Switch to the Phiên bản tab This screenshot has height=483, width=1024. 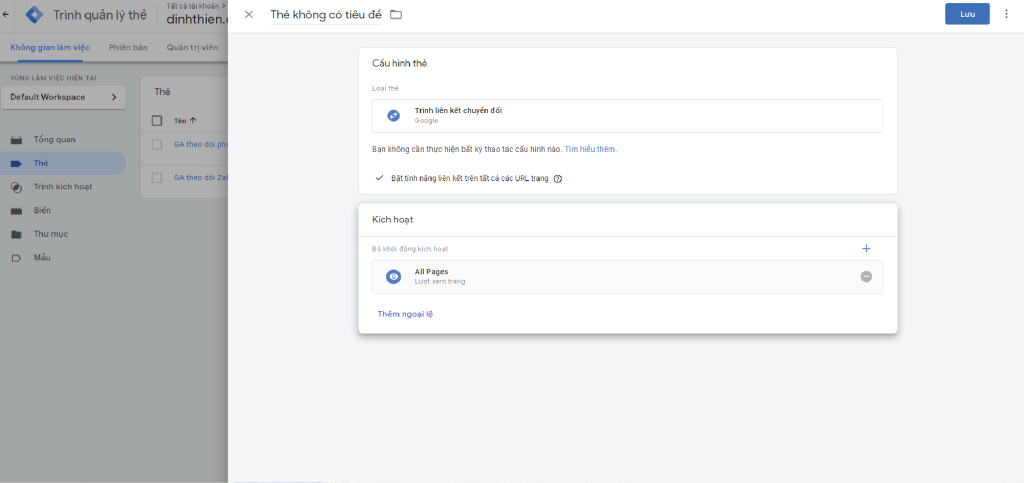128,47
